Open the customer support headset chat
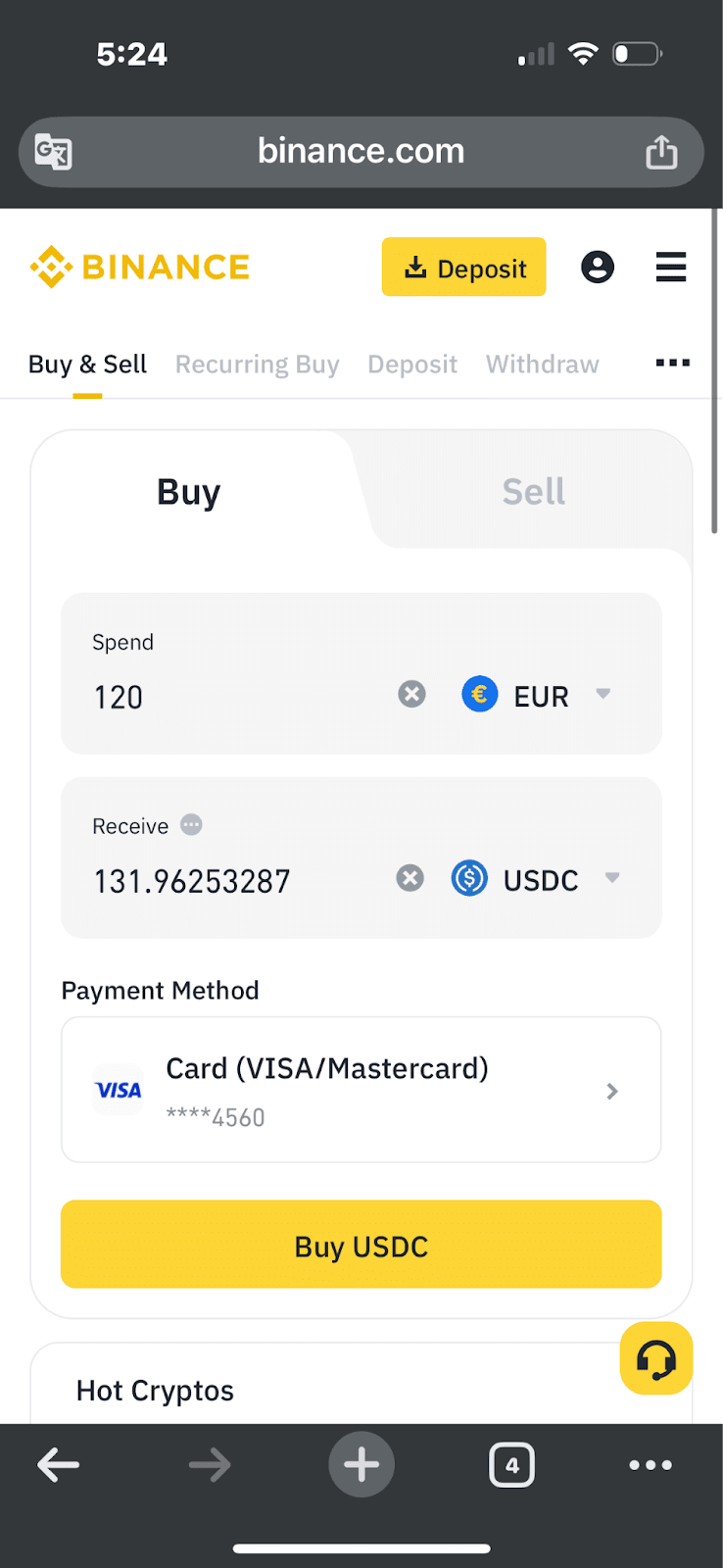Image resolution: width=723 pixels, height=1568 pixels. (655, 1359)
